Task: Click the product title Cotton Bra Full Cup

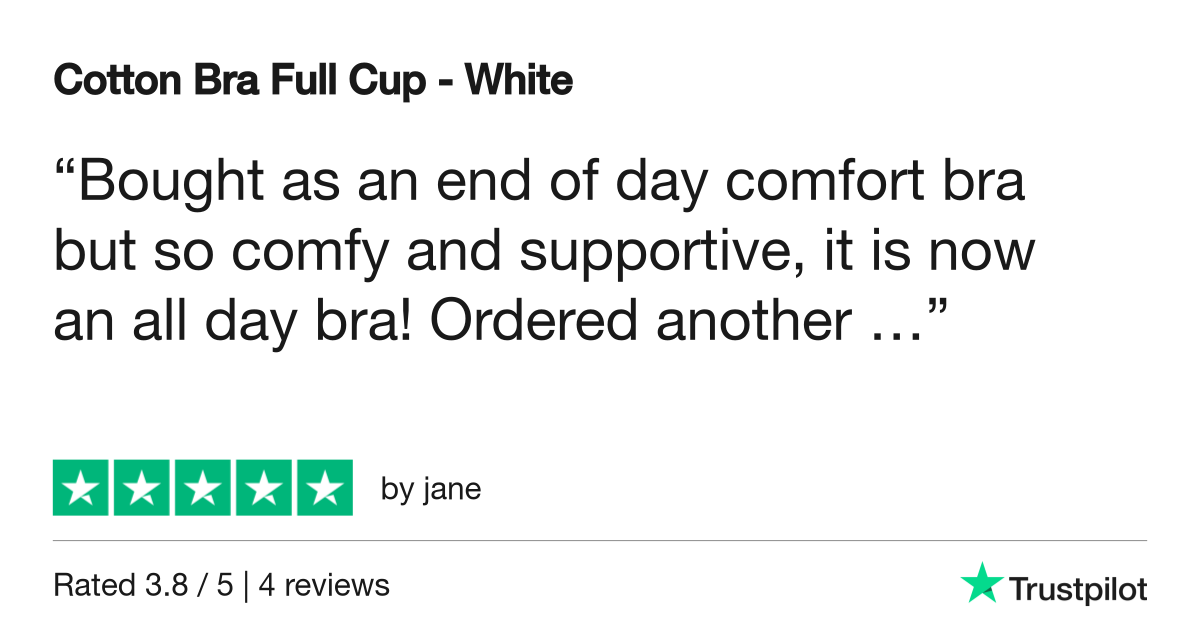Action: coord(240,81)
